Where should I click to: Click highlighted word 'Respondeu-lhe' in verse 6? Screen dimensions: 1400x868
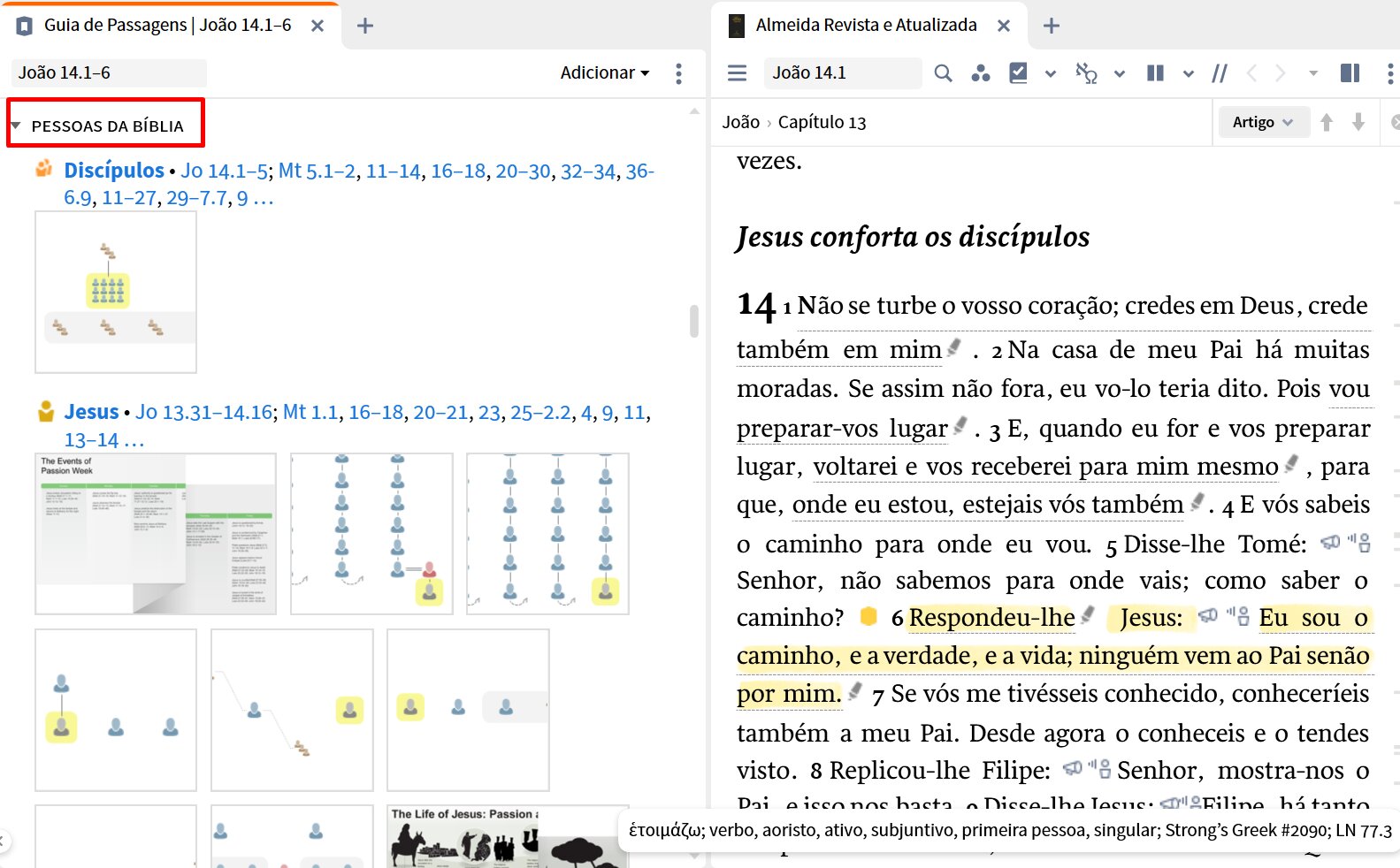click(x=992, y=617)
